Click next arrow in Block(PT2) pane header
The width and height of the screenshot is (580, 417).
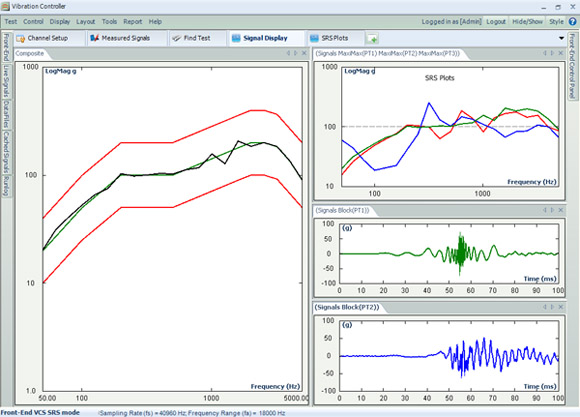(552, 307)
